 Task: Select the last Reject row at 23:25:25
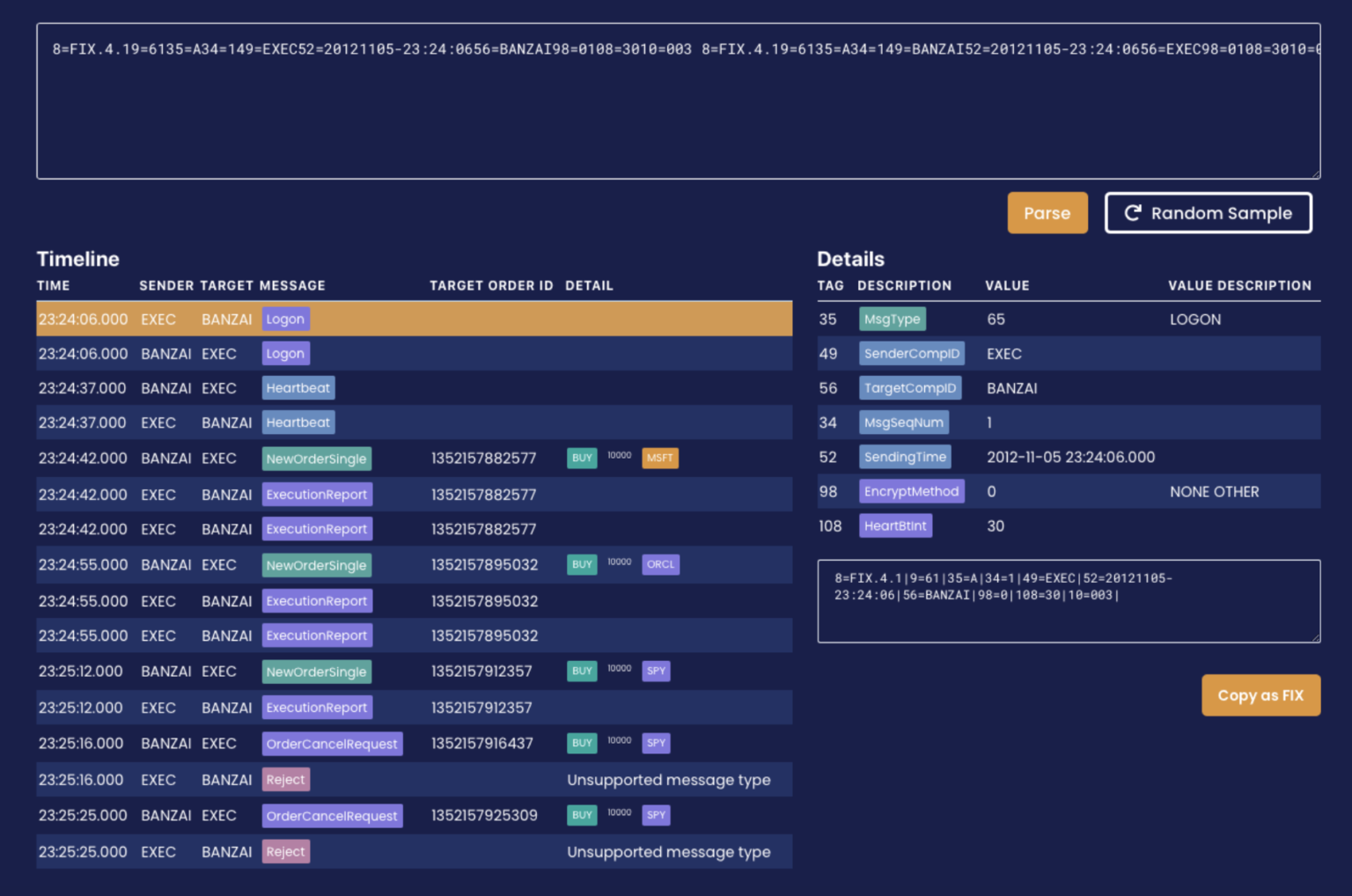[x=414, y=852]
